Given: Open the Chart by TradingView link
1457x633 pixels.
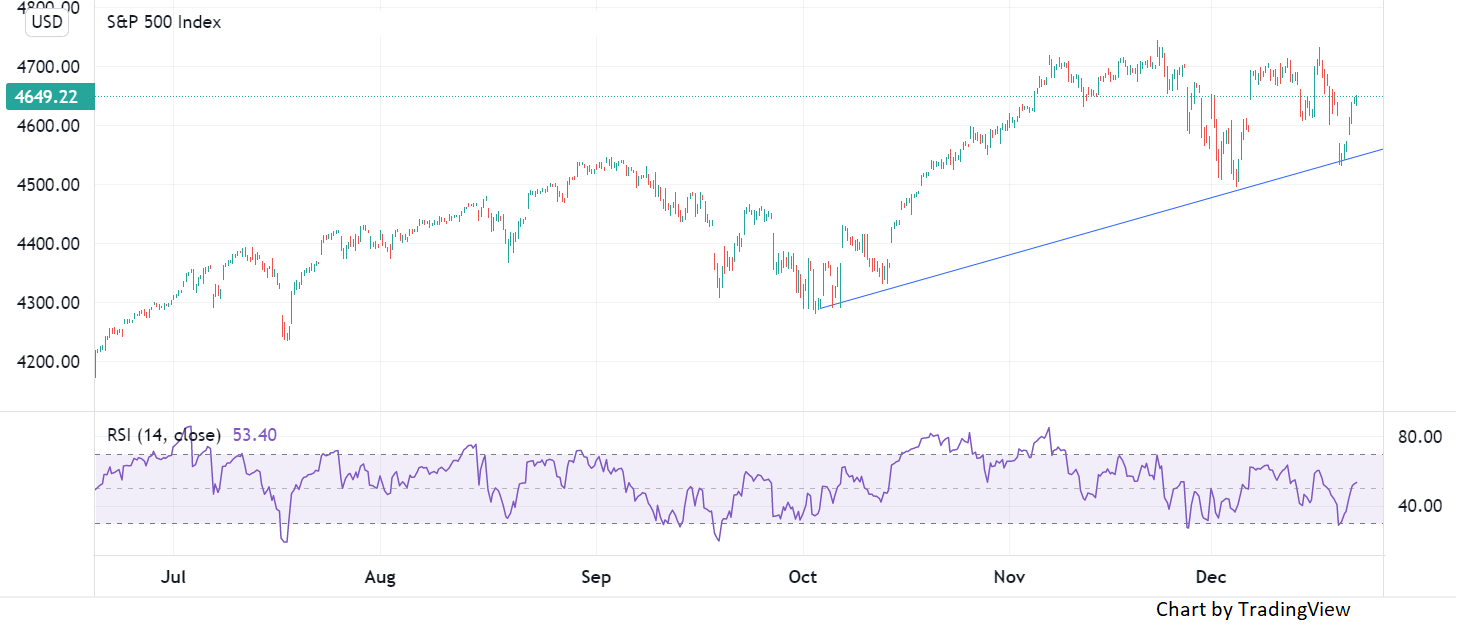Looking at the screenshot, I should point(1252,609).
